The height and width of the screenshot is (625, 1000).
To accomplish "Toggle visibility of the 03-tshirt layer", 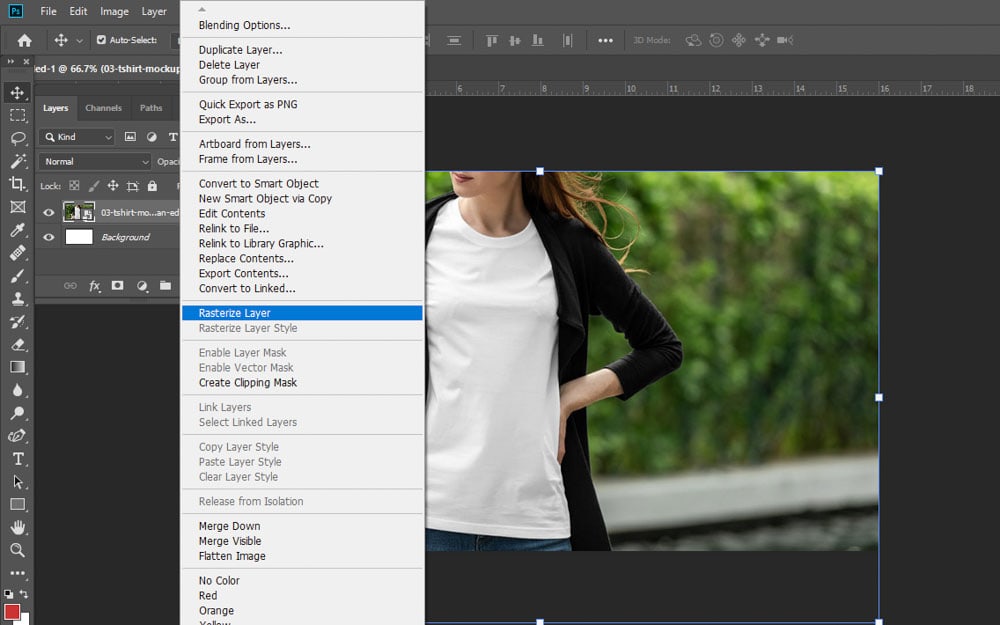I will click(x=47, y=212).
